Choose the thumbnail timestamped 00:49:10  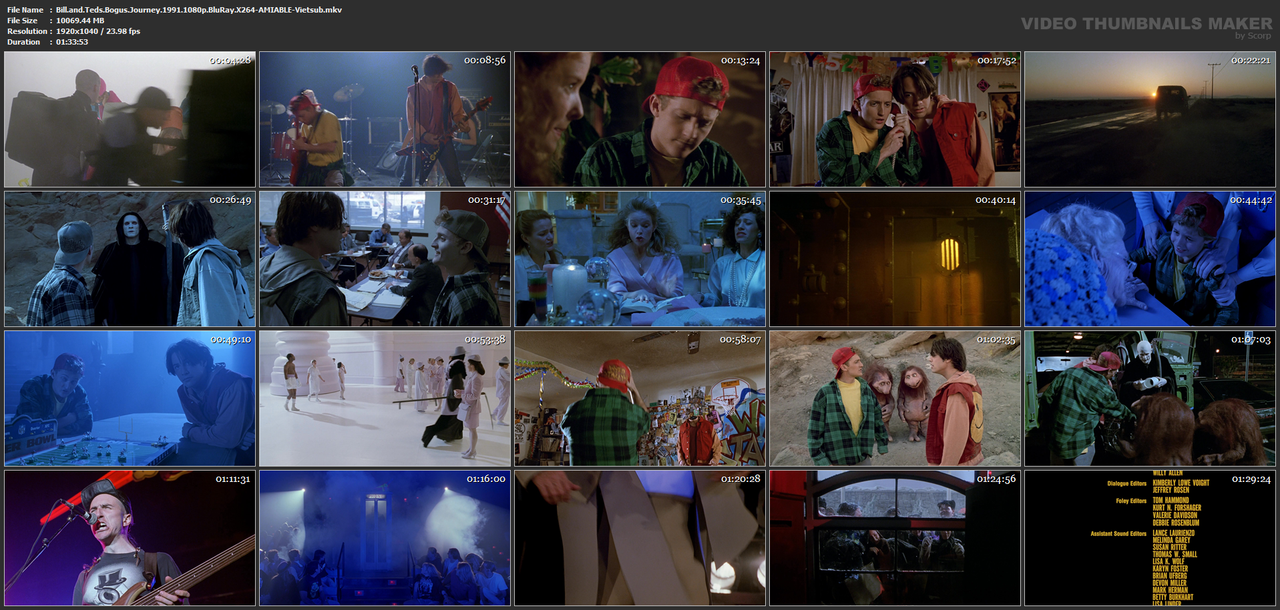129,398
